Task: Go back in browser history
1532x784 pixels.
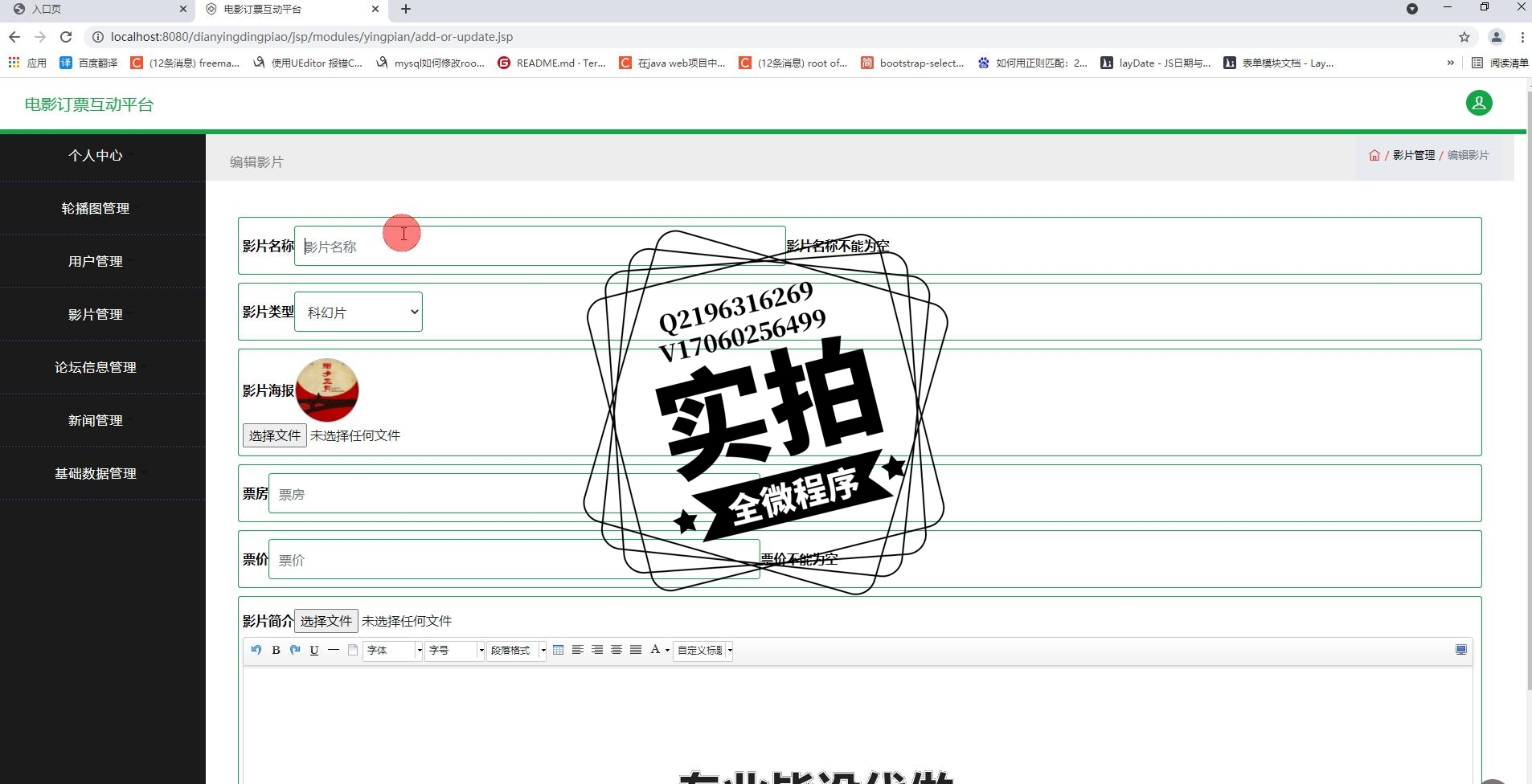Action: [x=14, y=37]
